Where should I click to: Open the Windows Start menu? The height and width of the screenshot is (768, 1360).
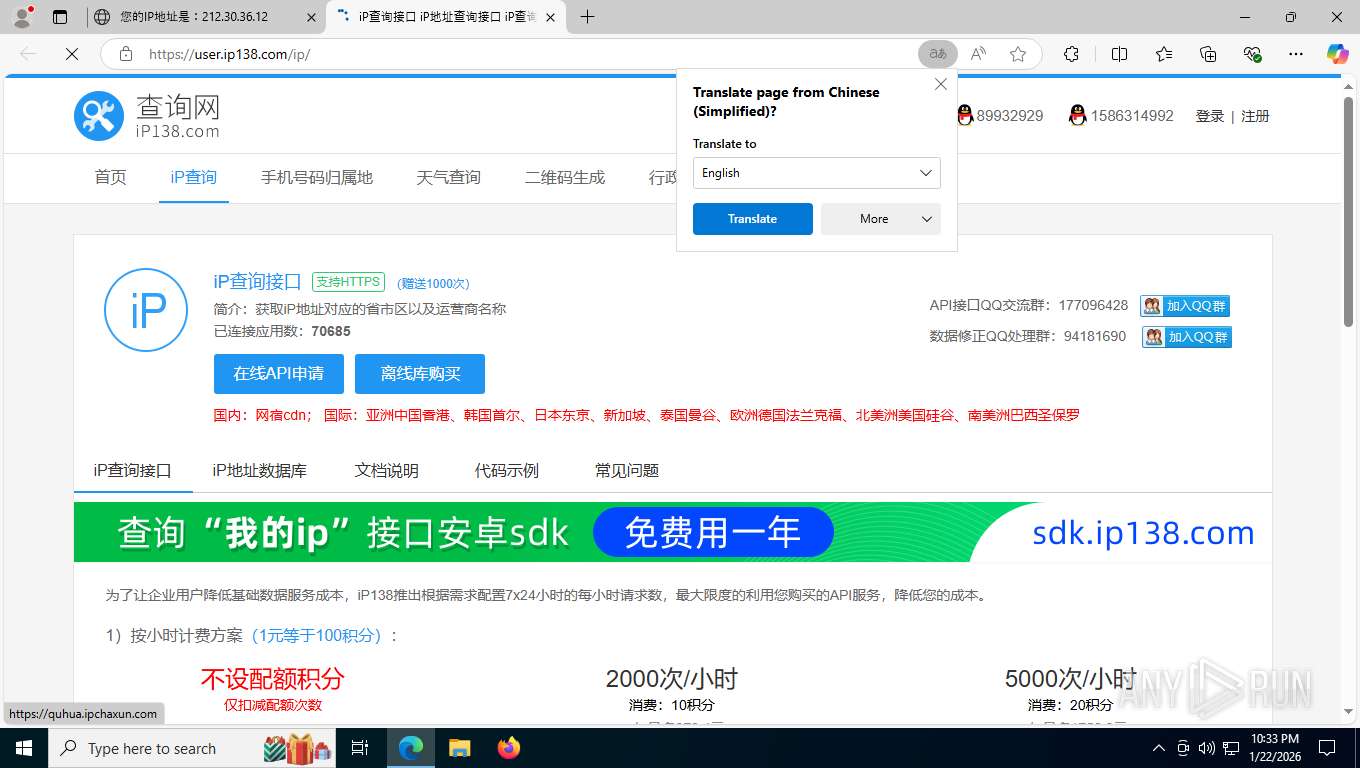point(24,748)
